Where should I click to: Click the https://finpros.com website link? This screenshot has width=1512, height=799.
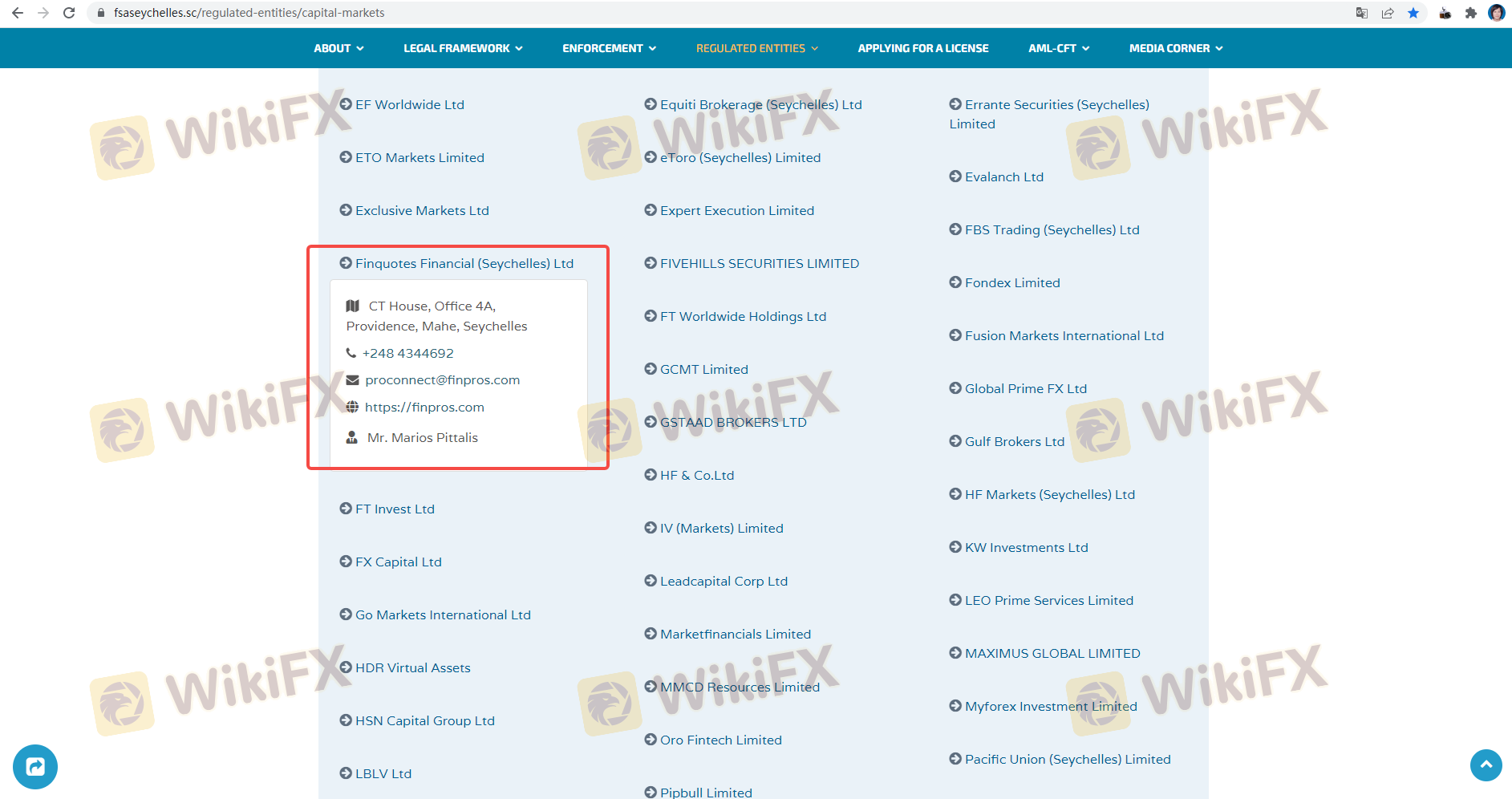(x=424, y=408)
